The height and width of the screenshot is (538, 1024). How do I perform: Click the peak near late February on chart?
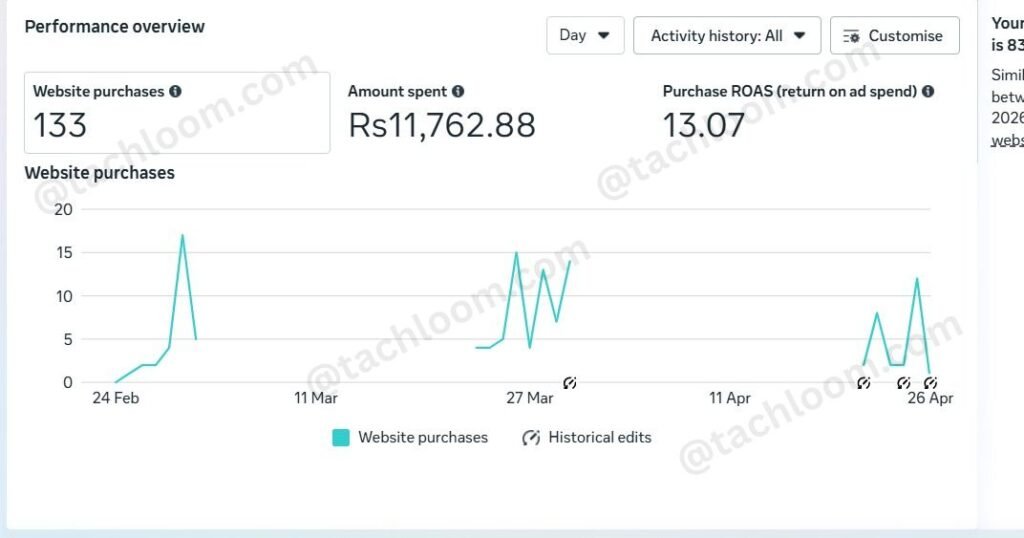click(x=182, y=235)
